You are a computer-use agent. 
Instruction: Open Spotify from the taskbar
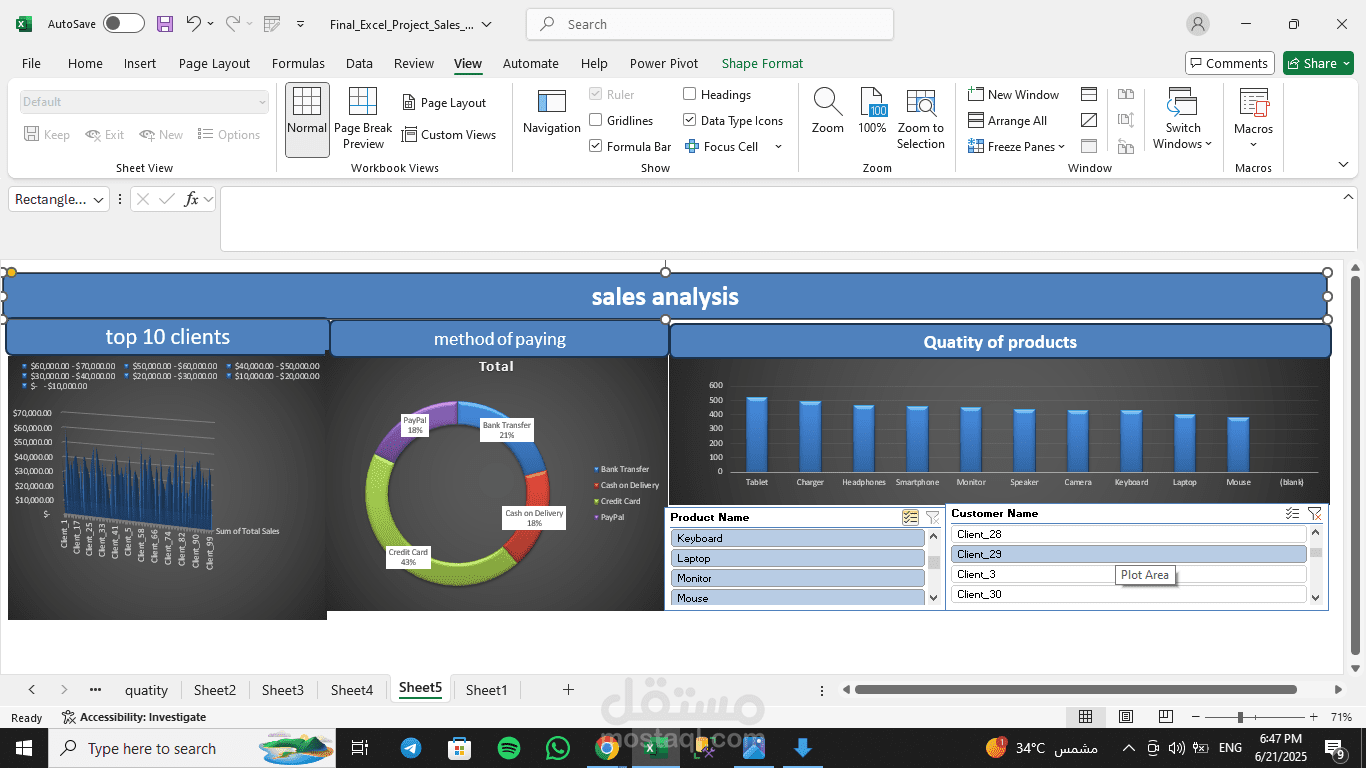coord(508,748)
